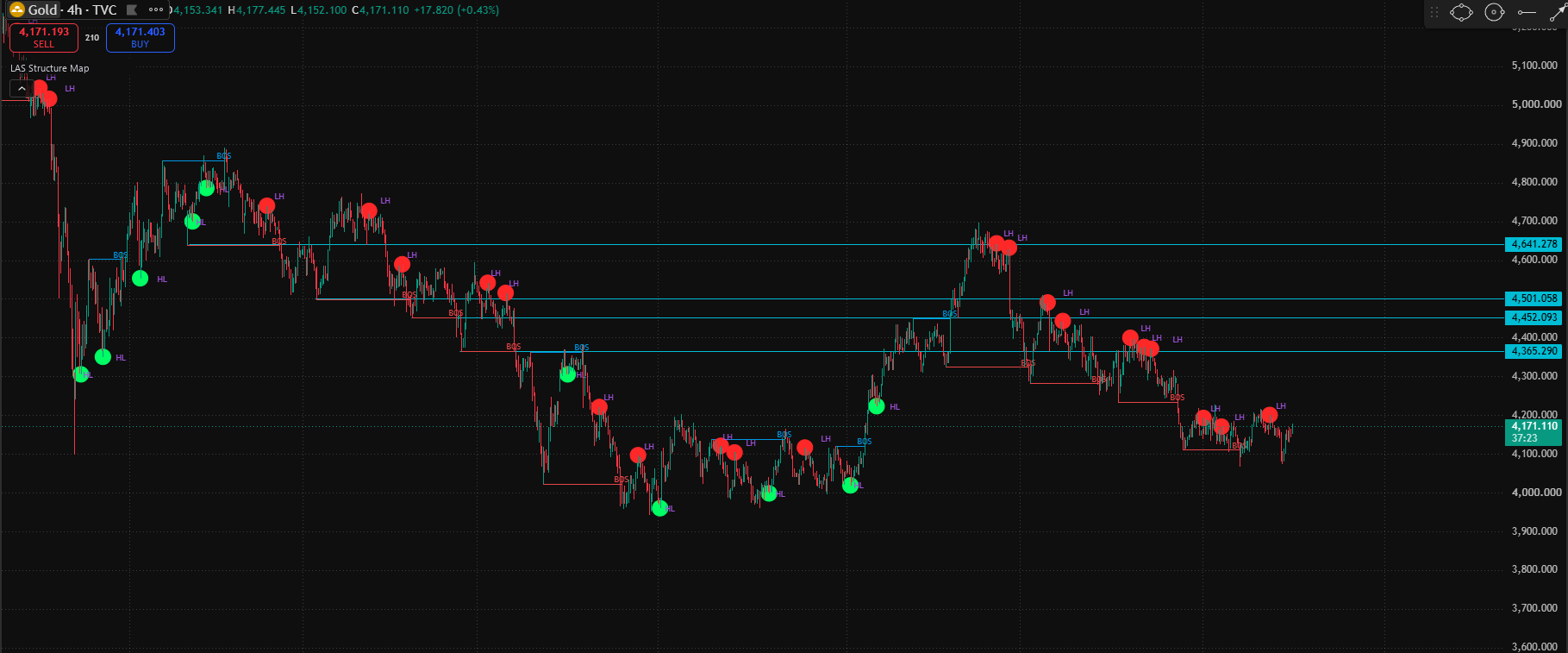Collapse the indicator legend with the chevron
1568x653 pixels.
(x=22, y=88)
